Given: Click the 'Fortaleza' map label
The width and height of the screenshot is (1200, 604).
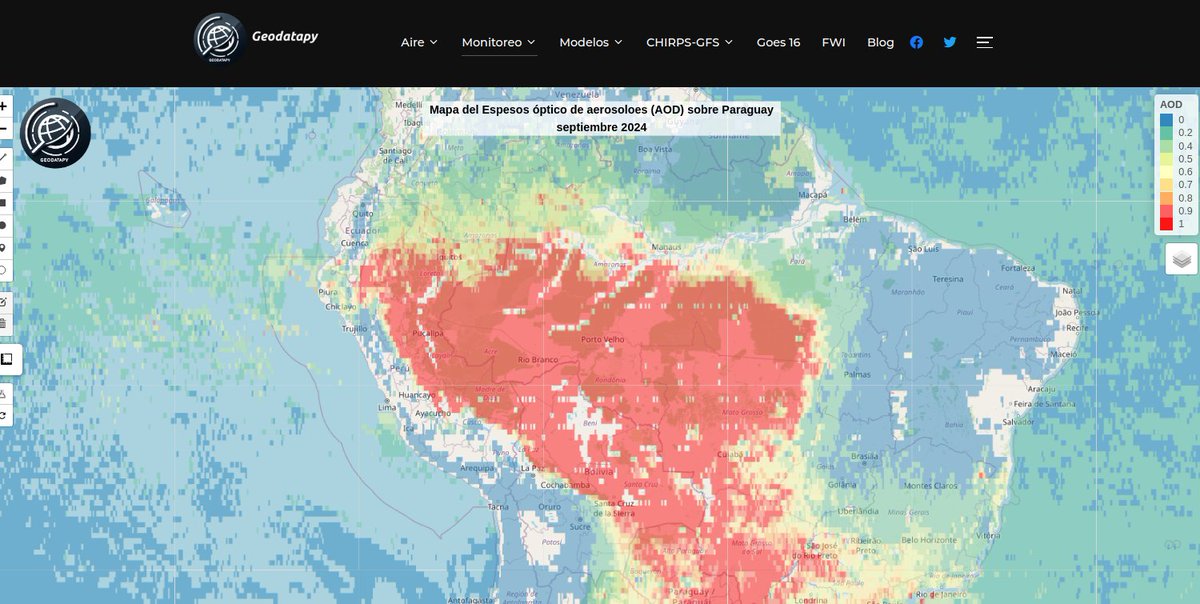Looking at the screenshot, I should [1017, 268].
